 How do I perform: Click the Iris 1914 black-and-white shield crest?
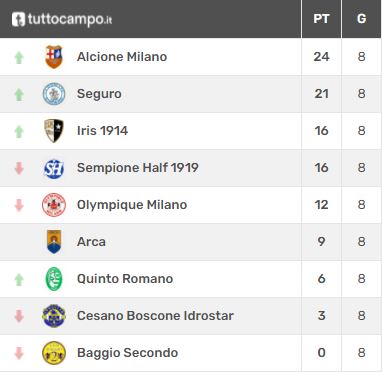[x=54, y=131]
